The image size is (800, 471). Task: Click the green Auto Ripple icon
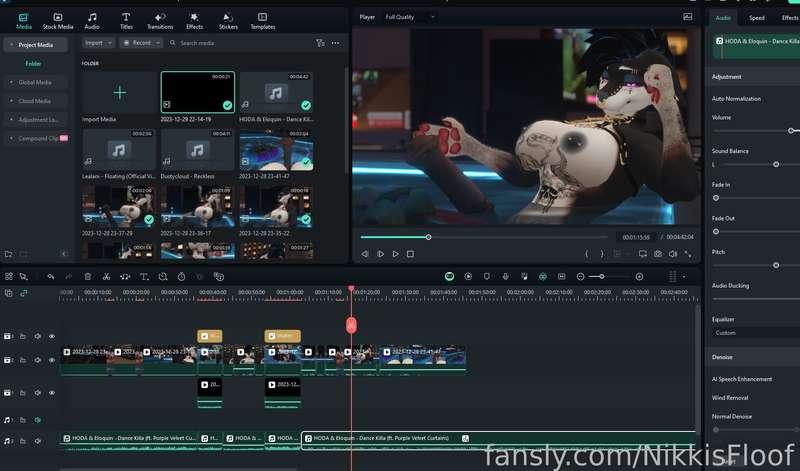pos(449,277)
